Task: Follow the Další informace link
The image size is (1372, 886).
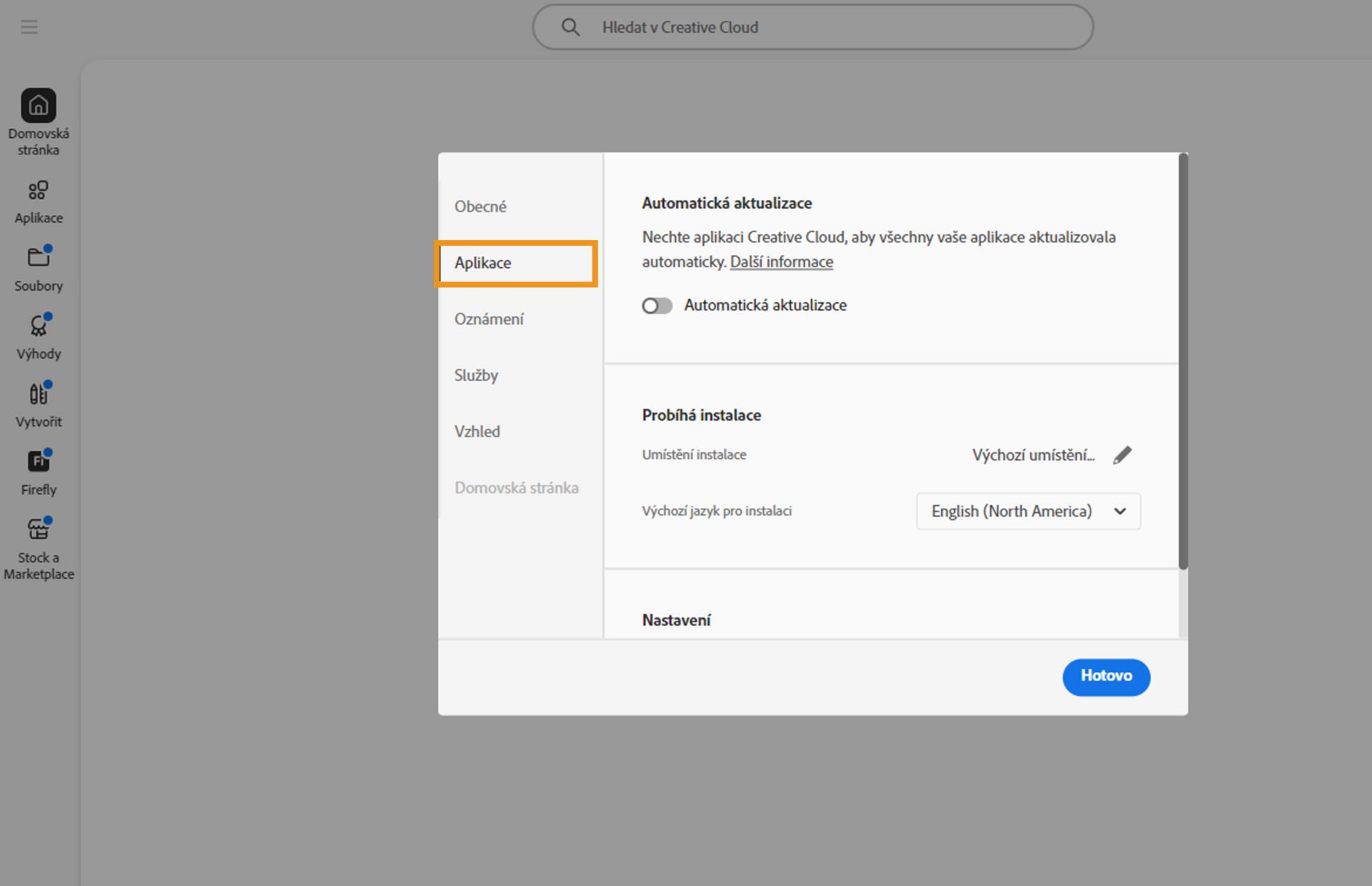Action: [x=781, y=262]
